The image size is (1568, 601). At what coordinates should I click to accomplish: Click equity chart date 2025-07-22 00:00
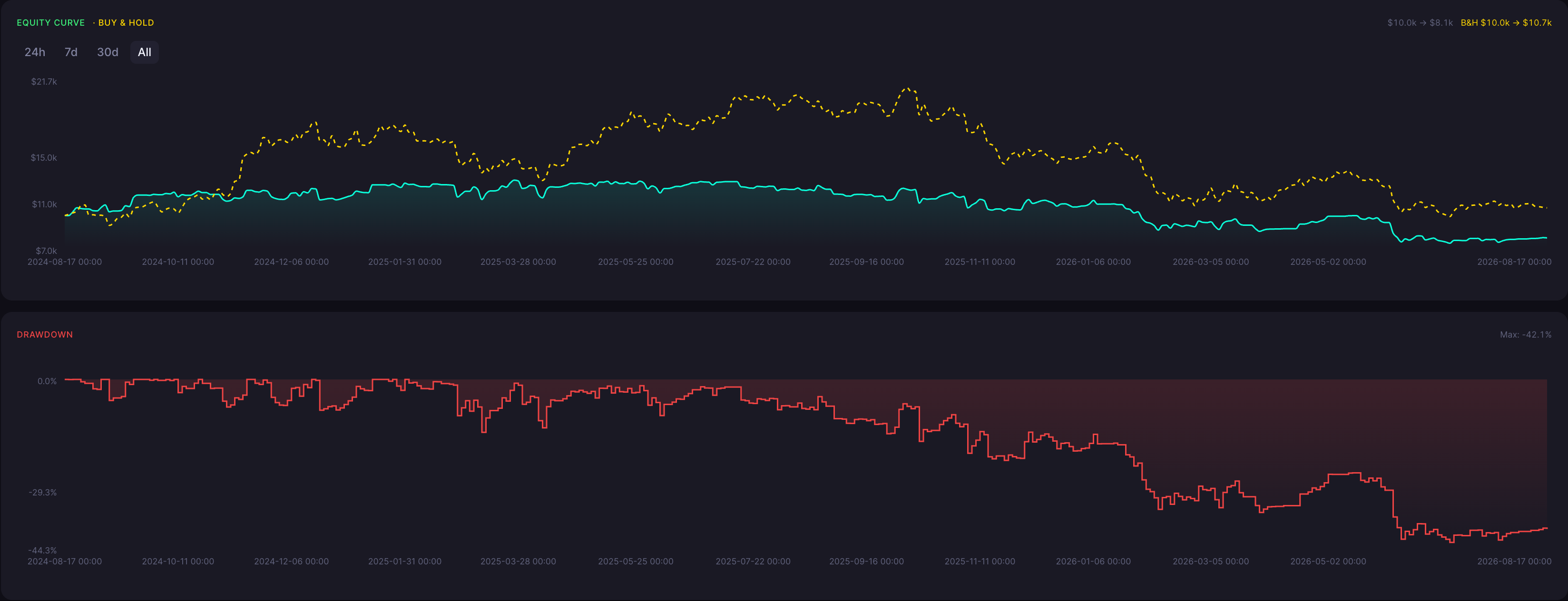[753, 262]
